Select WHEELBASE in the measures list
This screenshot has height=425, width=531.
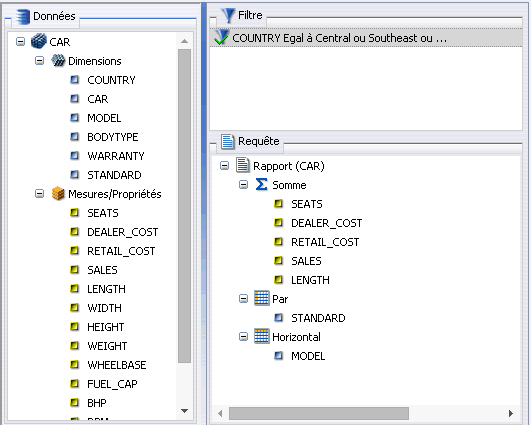pos(117,365)
